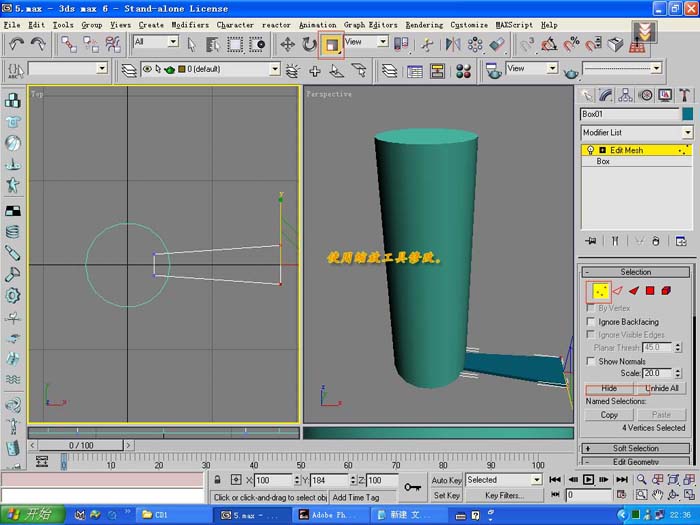Click the Pin Stack icon
Screen dimensions: 700x525
tap(591, 241)
